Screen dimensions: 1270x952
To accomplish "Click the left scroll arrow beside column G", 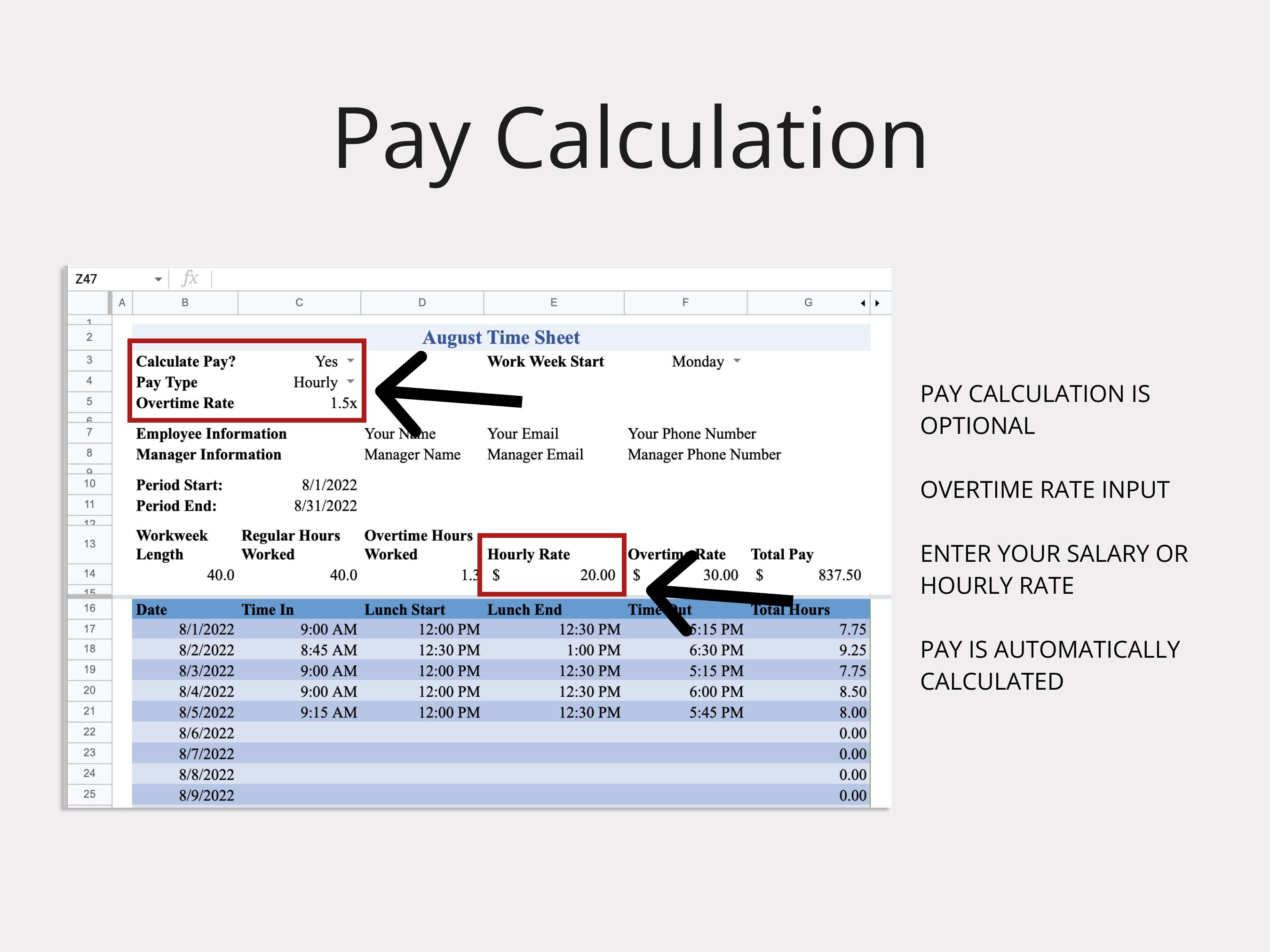I will pos(864,303).
